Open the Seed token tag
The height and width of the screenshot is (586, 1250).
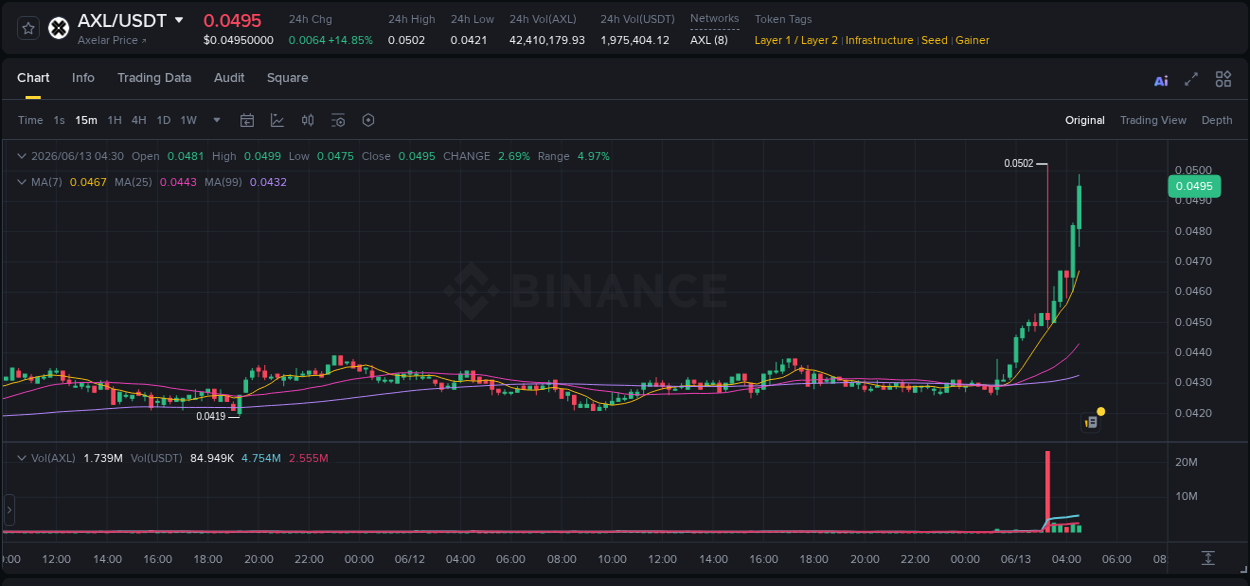[934, 40]
